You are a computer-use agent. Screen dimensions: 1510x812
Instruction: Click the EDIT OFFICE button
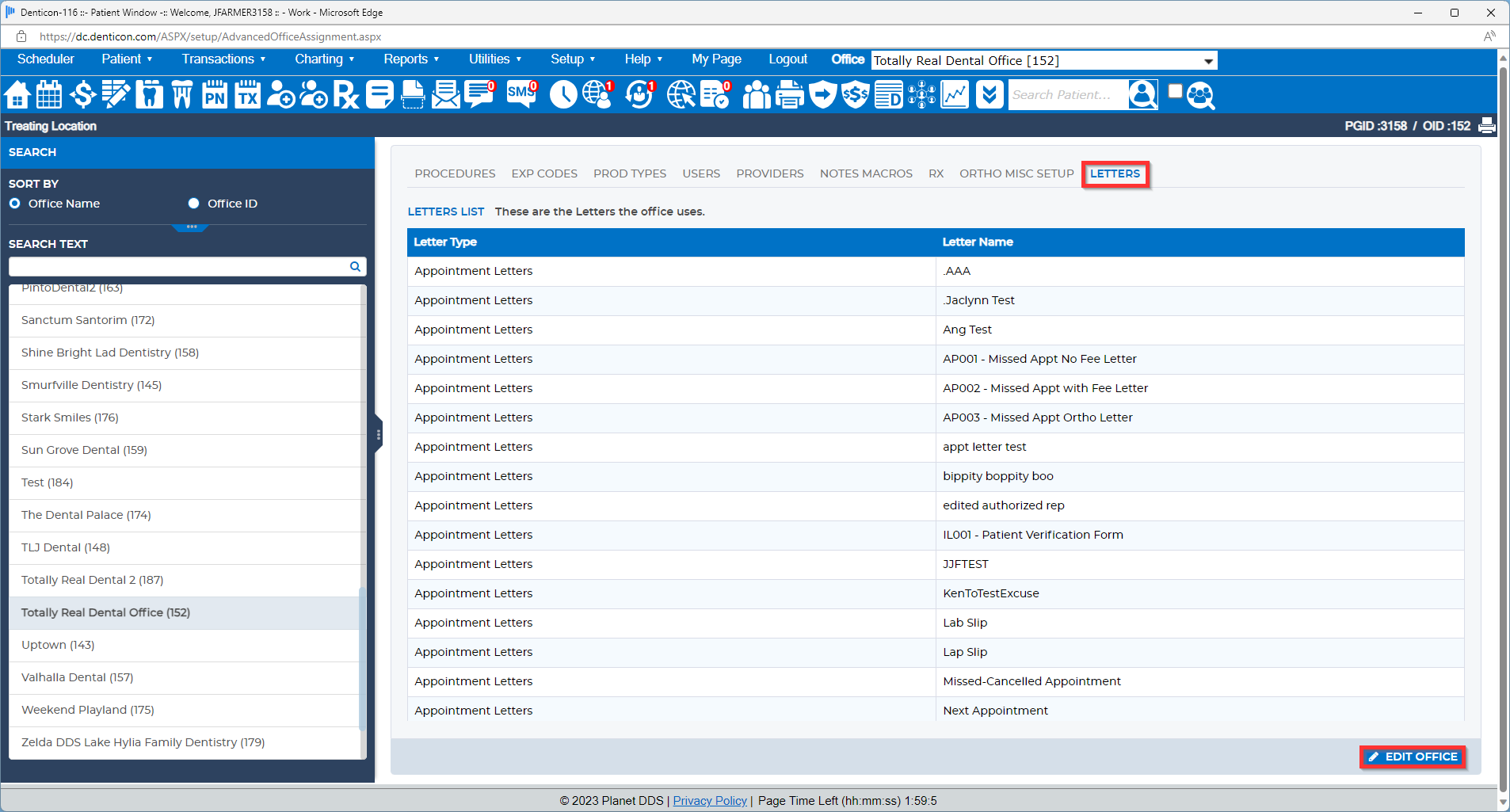1413,757
